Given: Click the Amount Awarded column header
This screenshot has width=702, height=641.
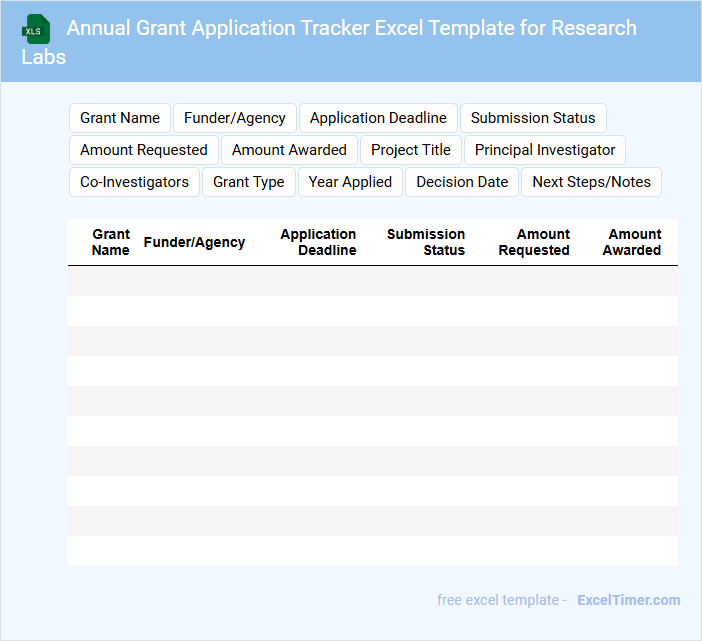Looking at the screenshot, I should pos(632,242).
